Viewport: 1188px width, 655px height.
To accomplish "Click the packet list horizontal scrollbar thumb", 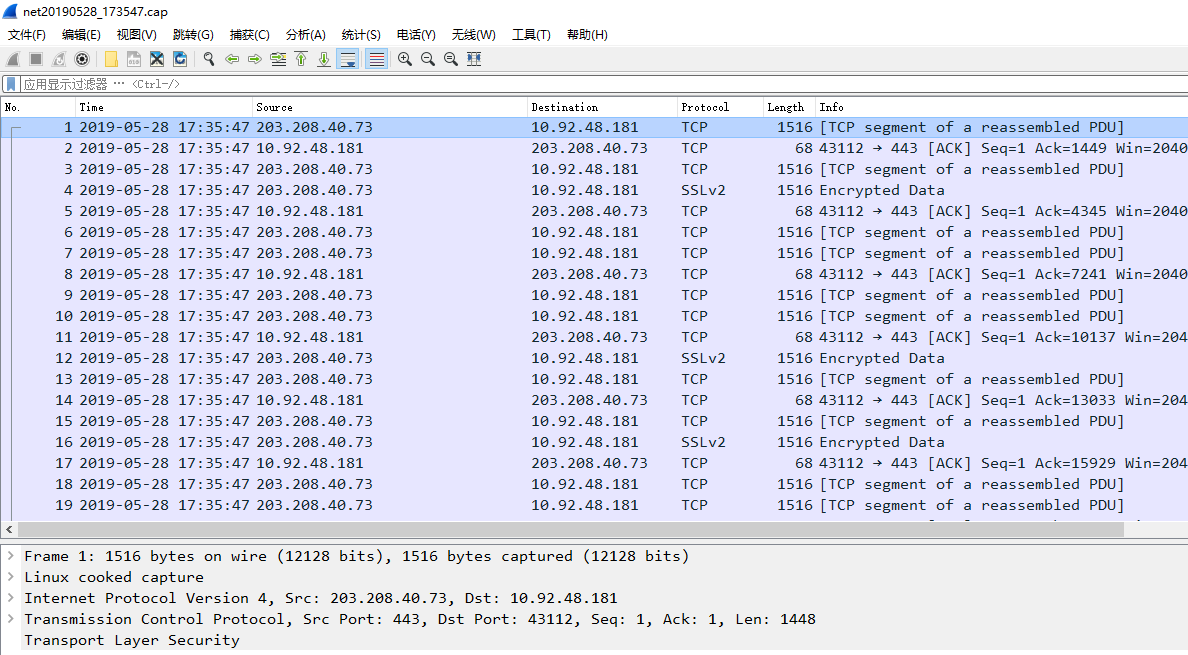I will click(571, 529).
